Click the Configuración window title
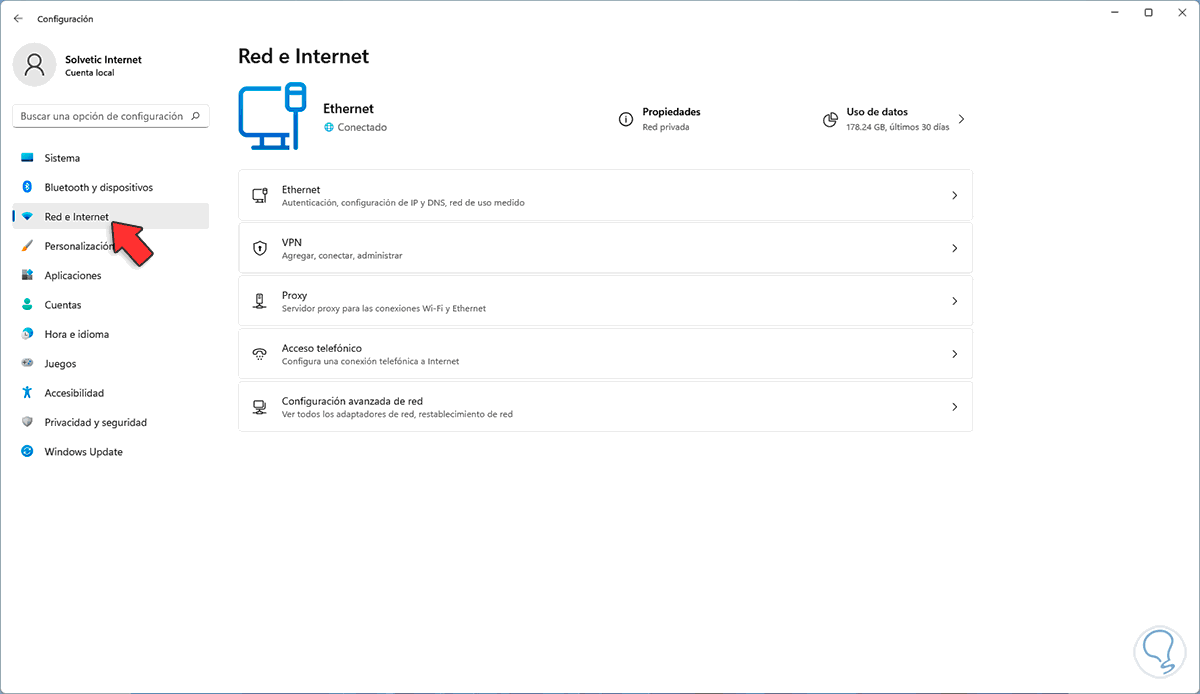The height and width of the screenshot is (694, 1200). pyautogui.click(x=65, y=19)
